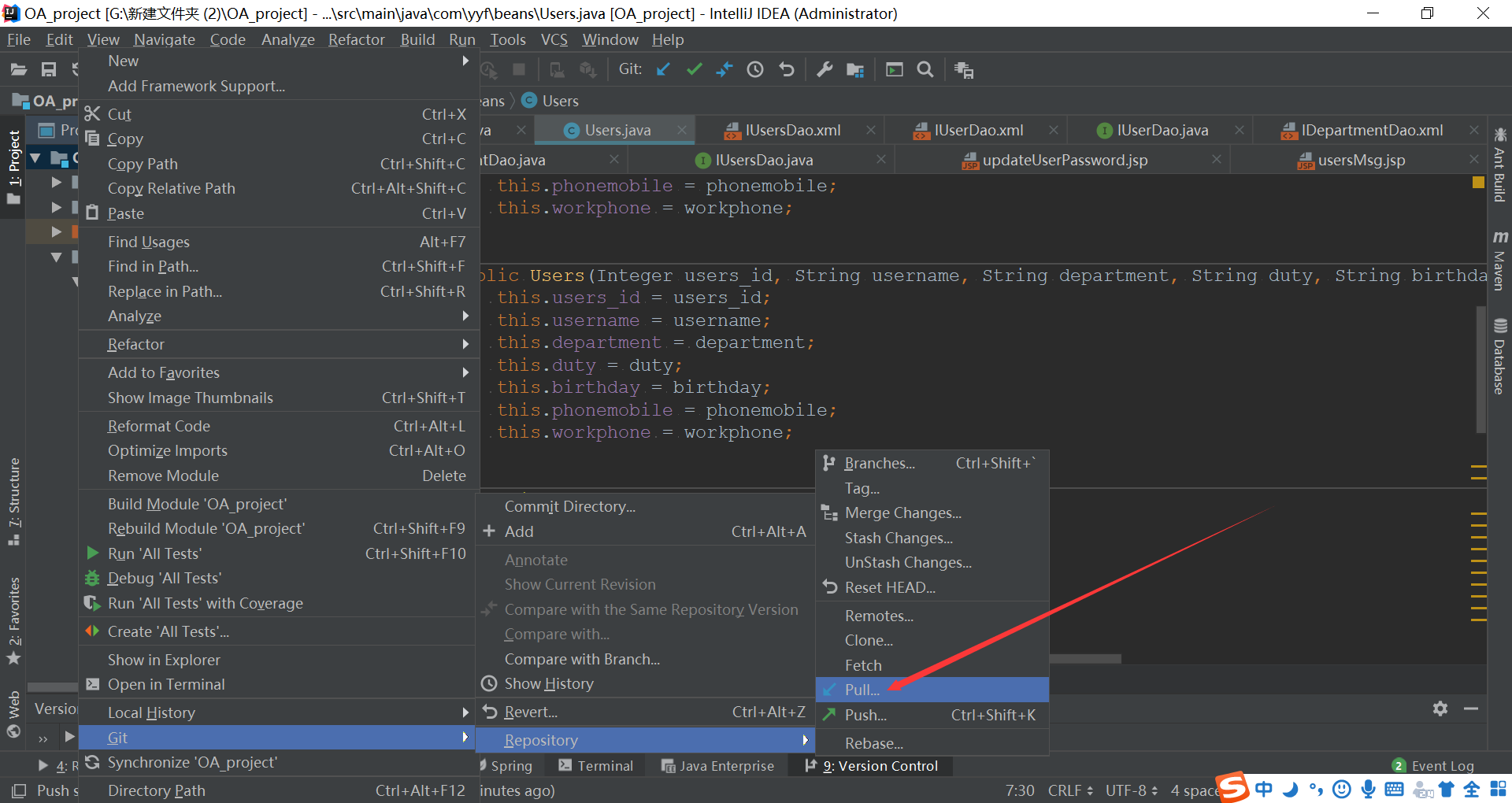
Task: Click the microphone icon in the IME bar
Action: [x=1369, y=789]
